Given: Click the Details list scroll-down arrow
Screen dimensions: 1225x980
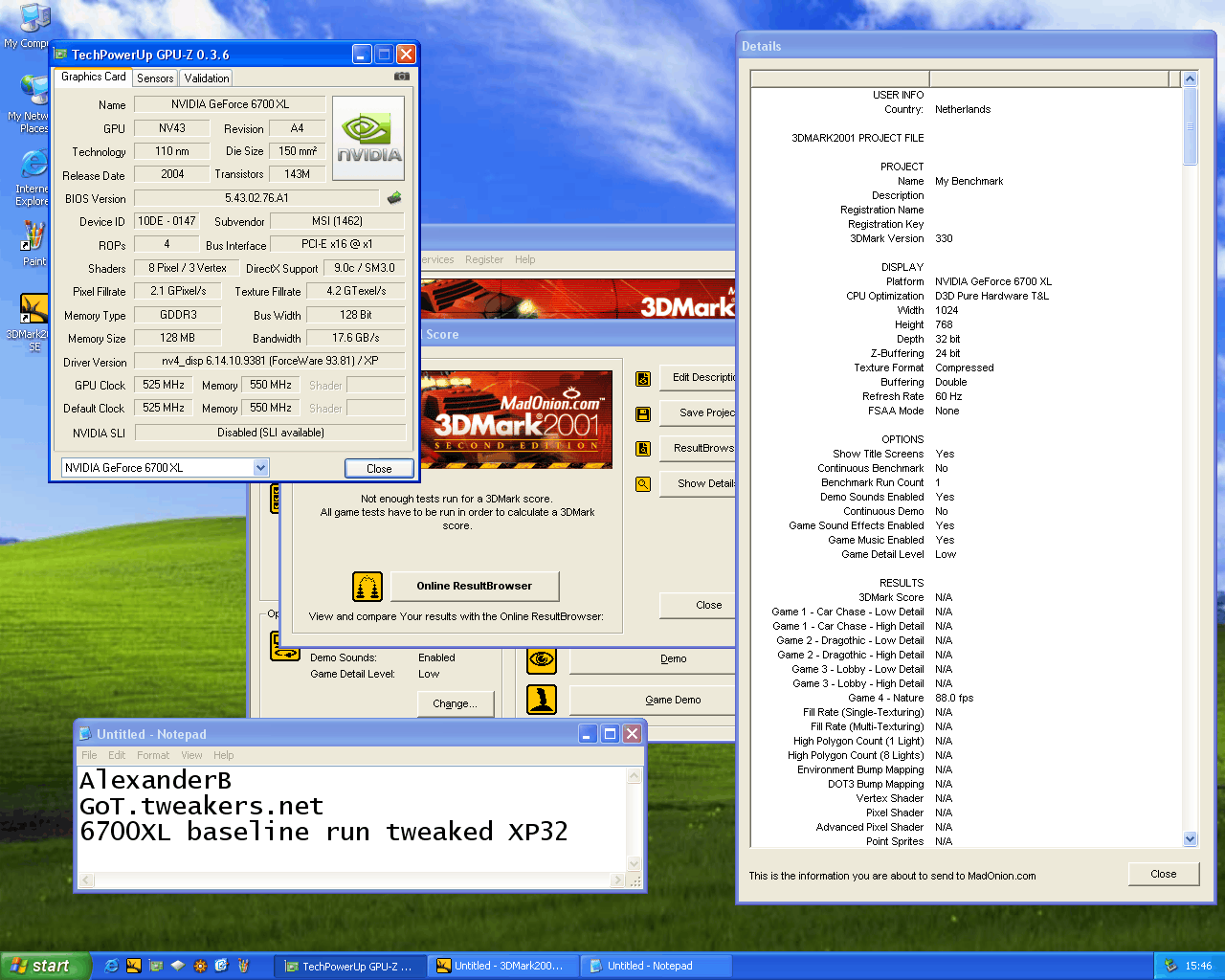Looking at the screenshot, I should (1190, 839).
